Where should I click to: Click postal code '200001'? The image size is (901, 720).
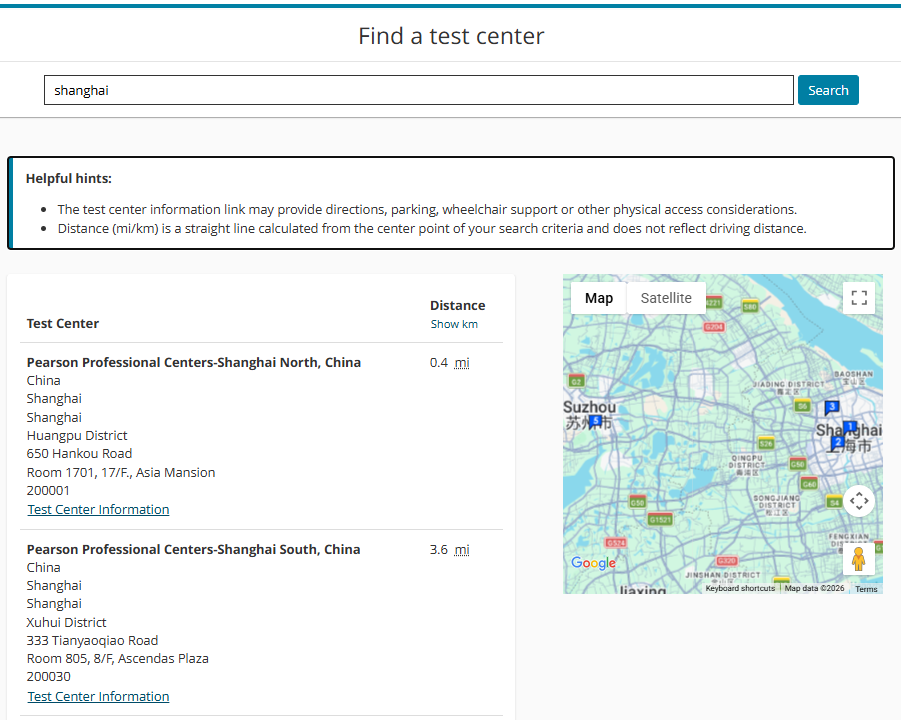[48, 491]
